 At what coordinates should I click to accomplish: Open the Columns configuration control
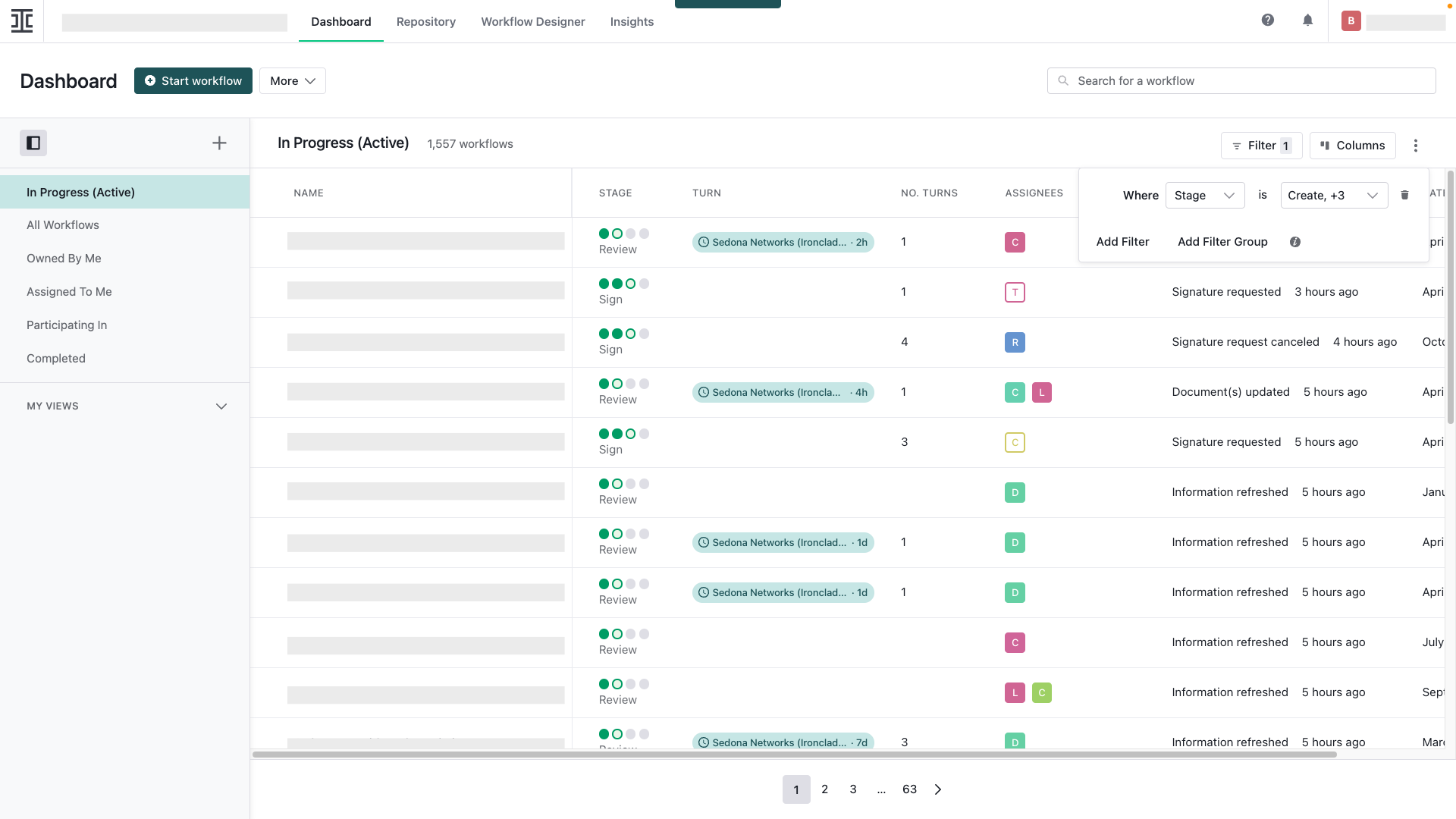pyautogui.click(x=1353, y=145)
